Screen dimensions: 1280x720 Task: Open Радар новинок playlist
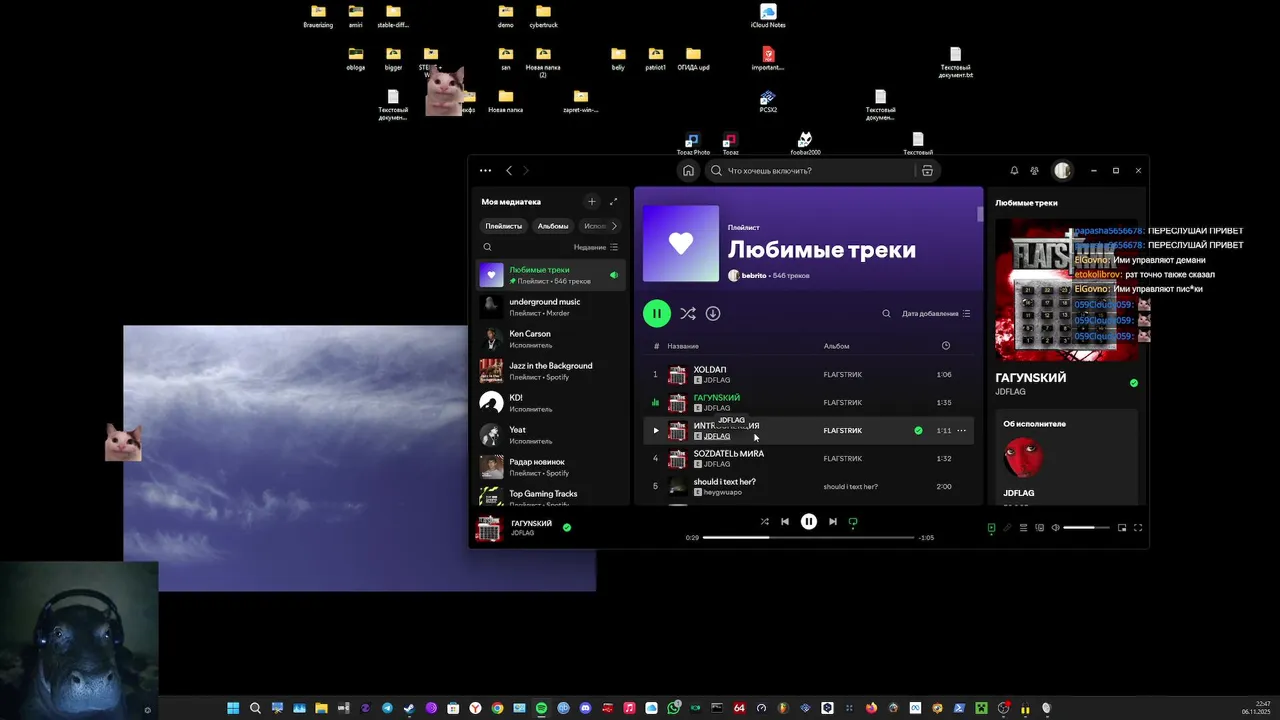[551, 467]
